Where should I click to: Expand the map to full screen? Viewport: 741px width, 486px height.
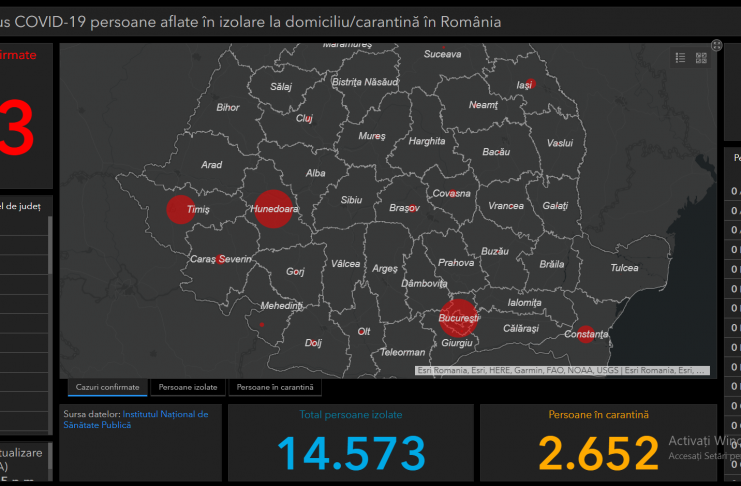(717, 45)
